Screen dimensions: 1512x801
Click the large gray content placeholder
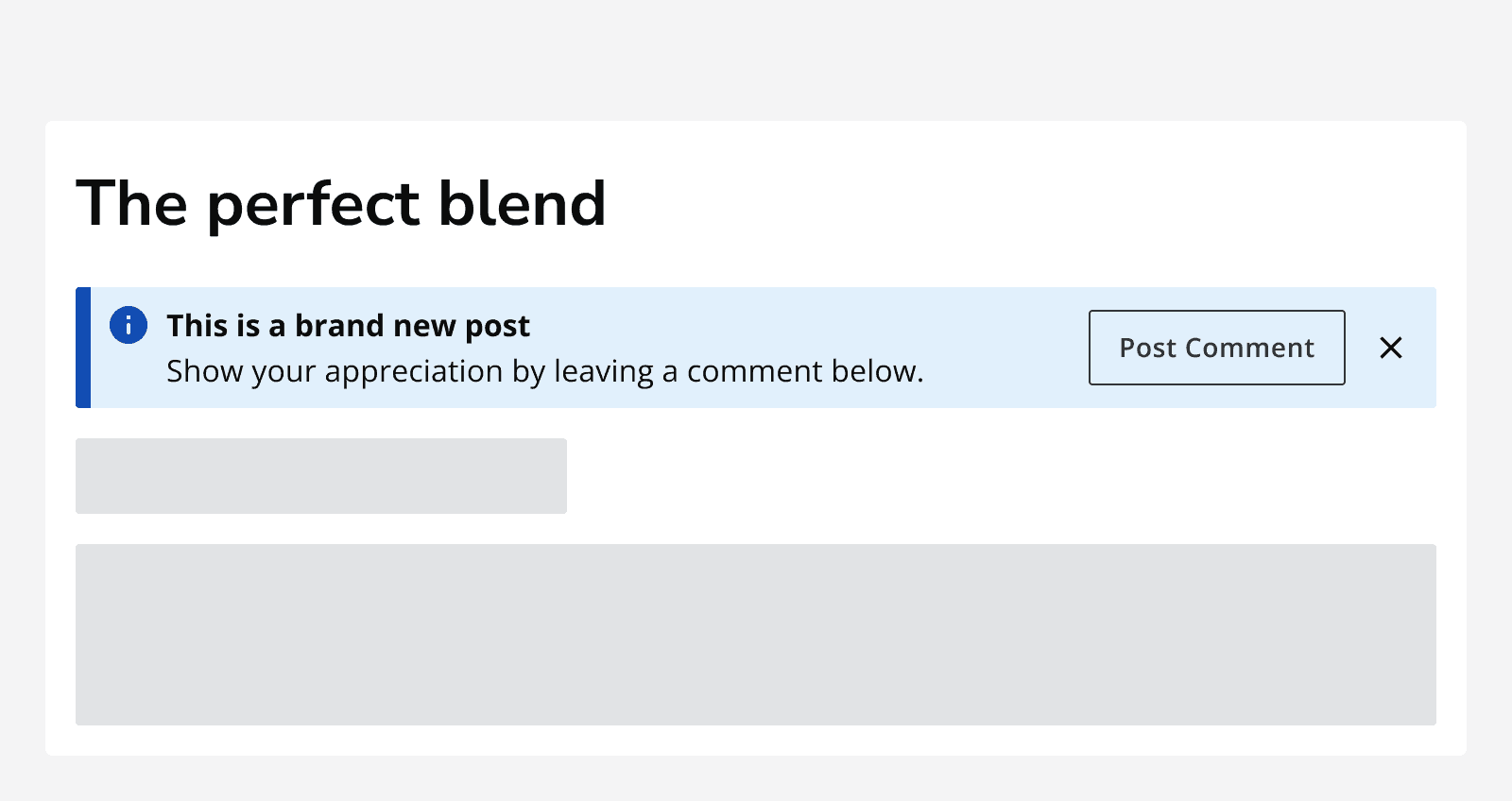pyautogui.click(x=756, y=635)
